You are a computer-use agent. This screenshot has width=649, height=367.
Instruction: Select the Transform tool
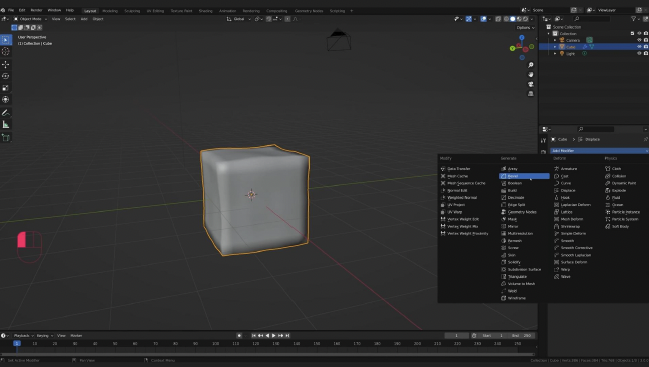5,100
